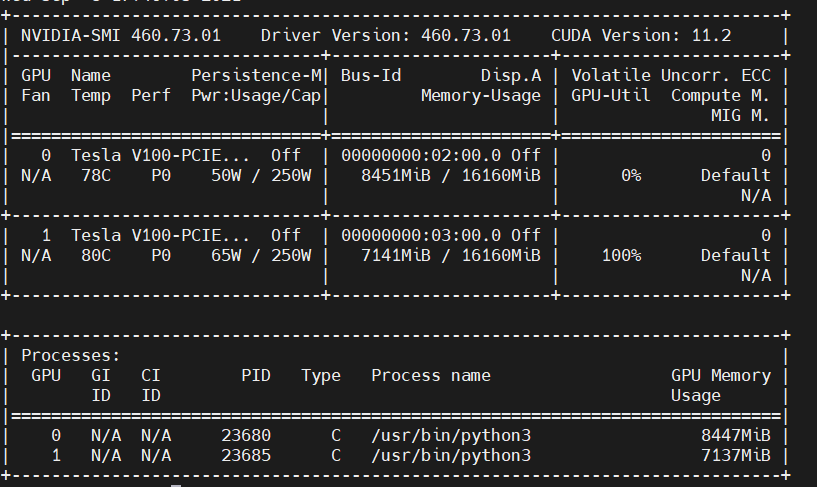Click the Pwr:Usage/Cap header
This screenshot has width=817, height=487.
point(256,96)
